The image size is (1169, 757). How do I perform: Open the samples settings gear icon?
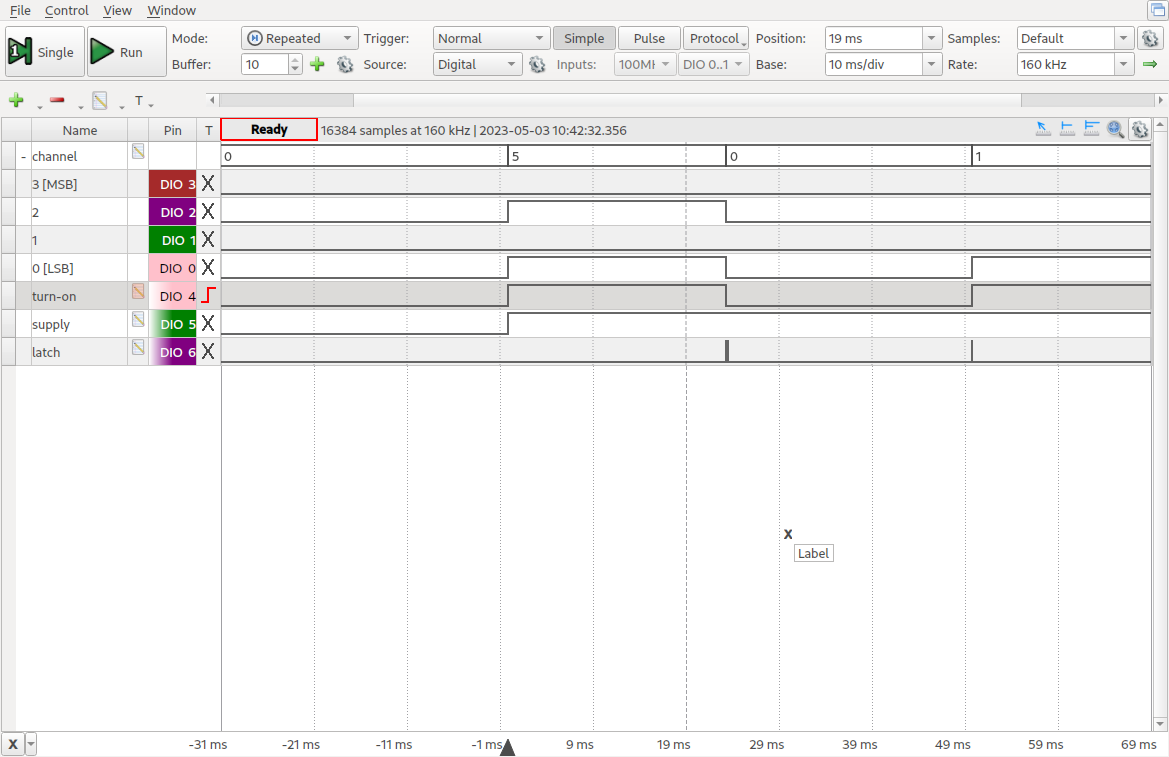tap(1150, 39)
